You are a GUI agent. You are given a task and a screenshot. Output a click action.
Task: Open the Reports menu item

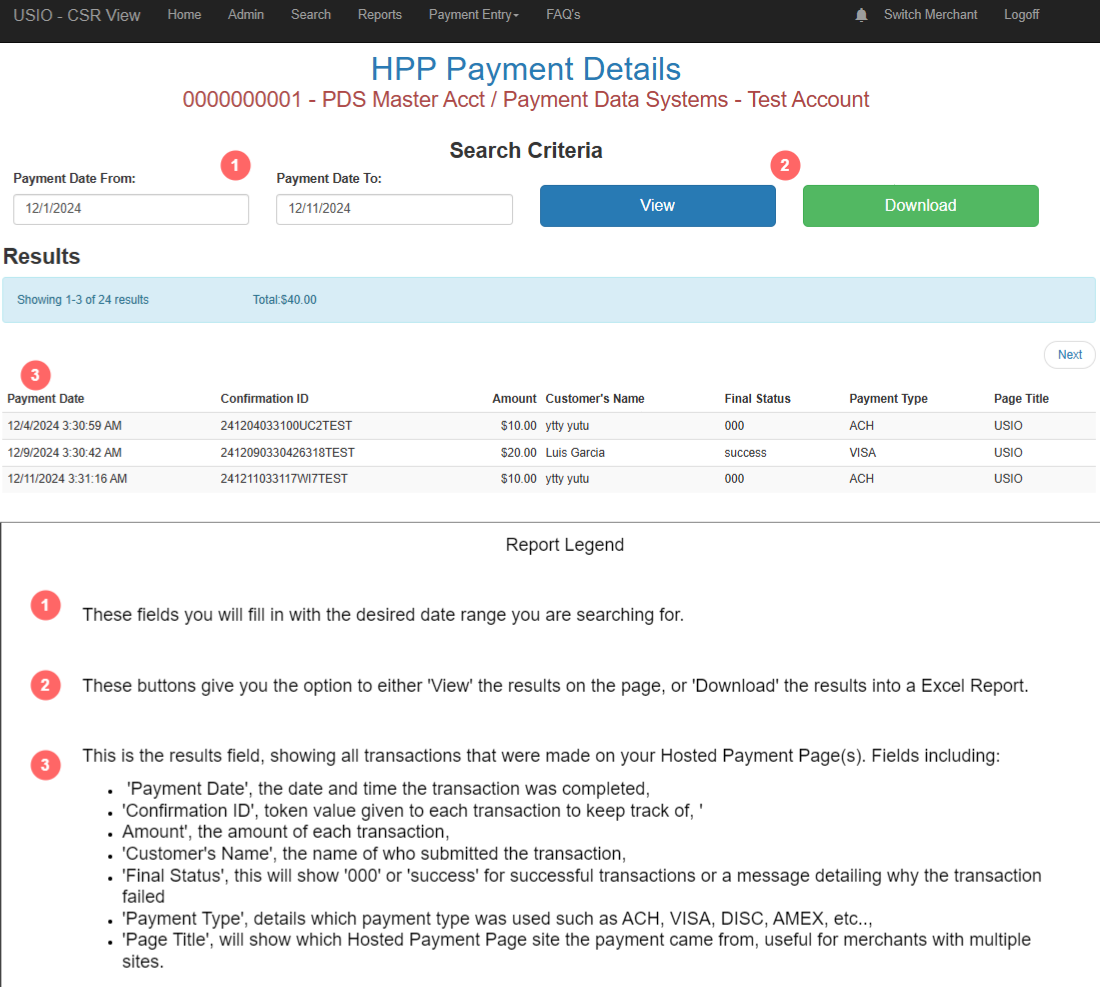pos(380,15)
